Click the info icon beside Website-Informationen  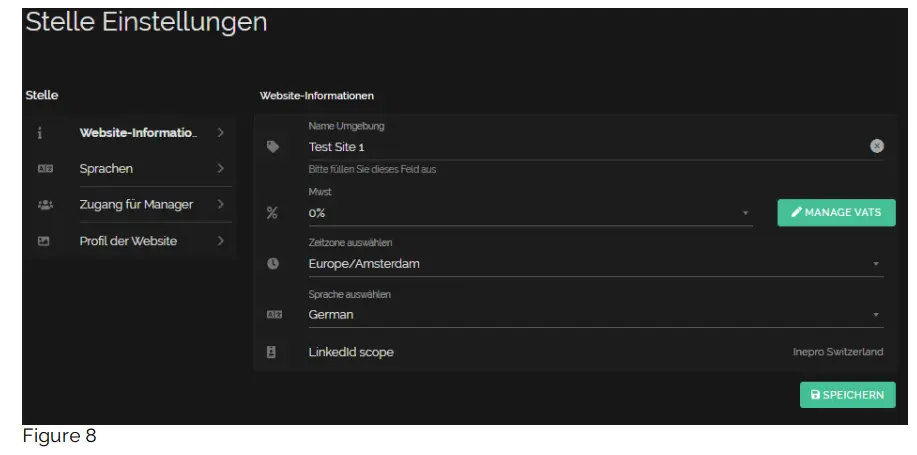tap(40, 133)
